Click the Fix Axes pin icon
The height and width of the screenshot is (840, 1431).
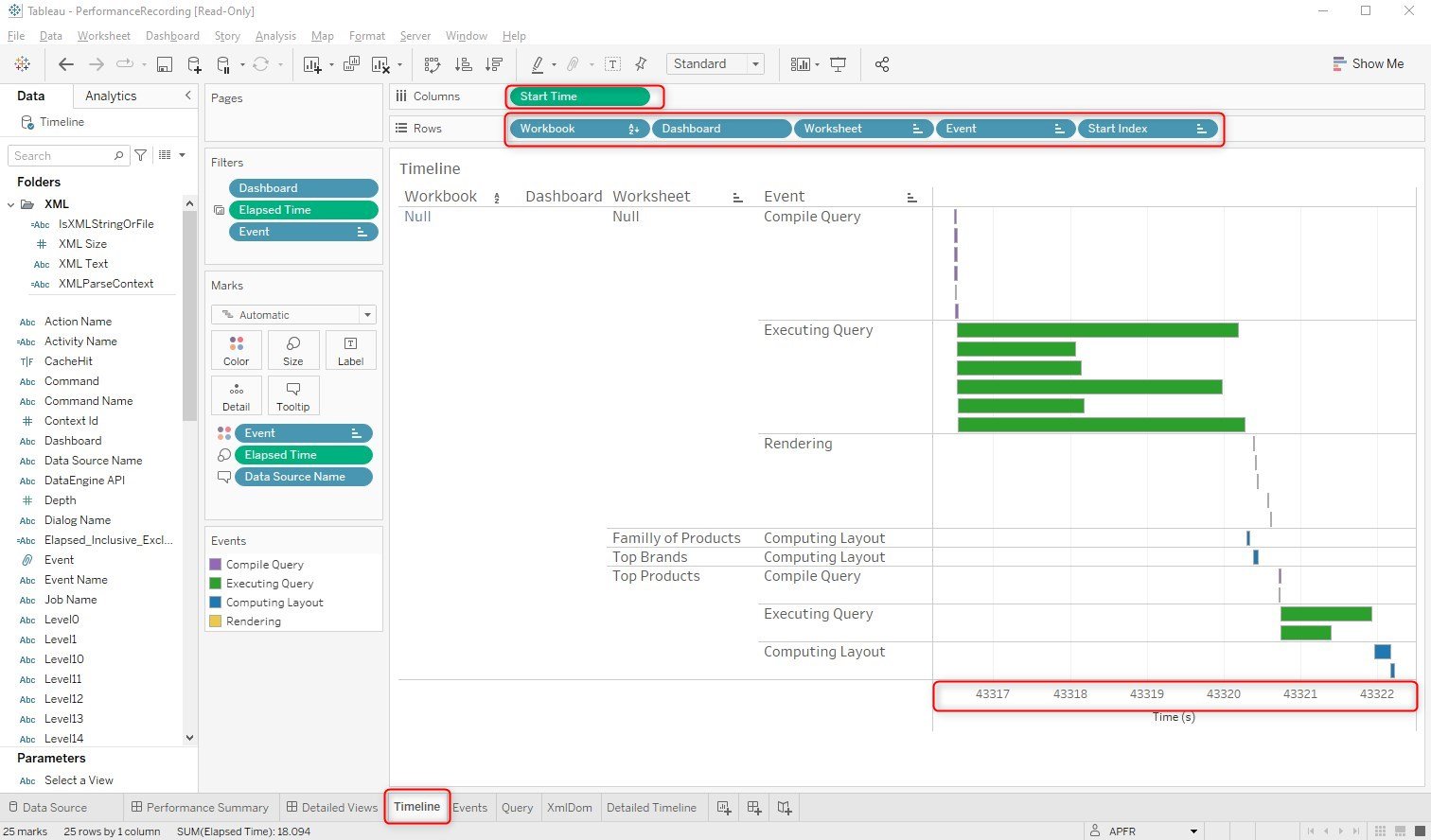(x=642, y=64)
